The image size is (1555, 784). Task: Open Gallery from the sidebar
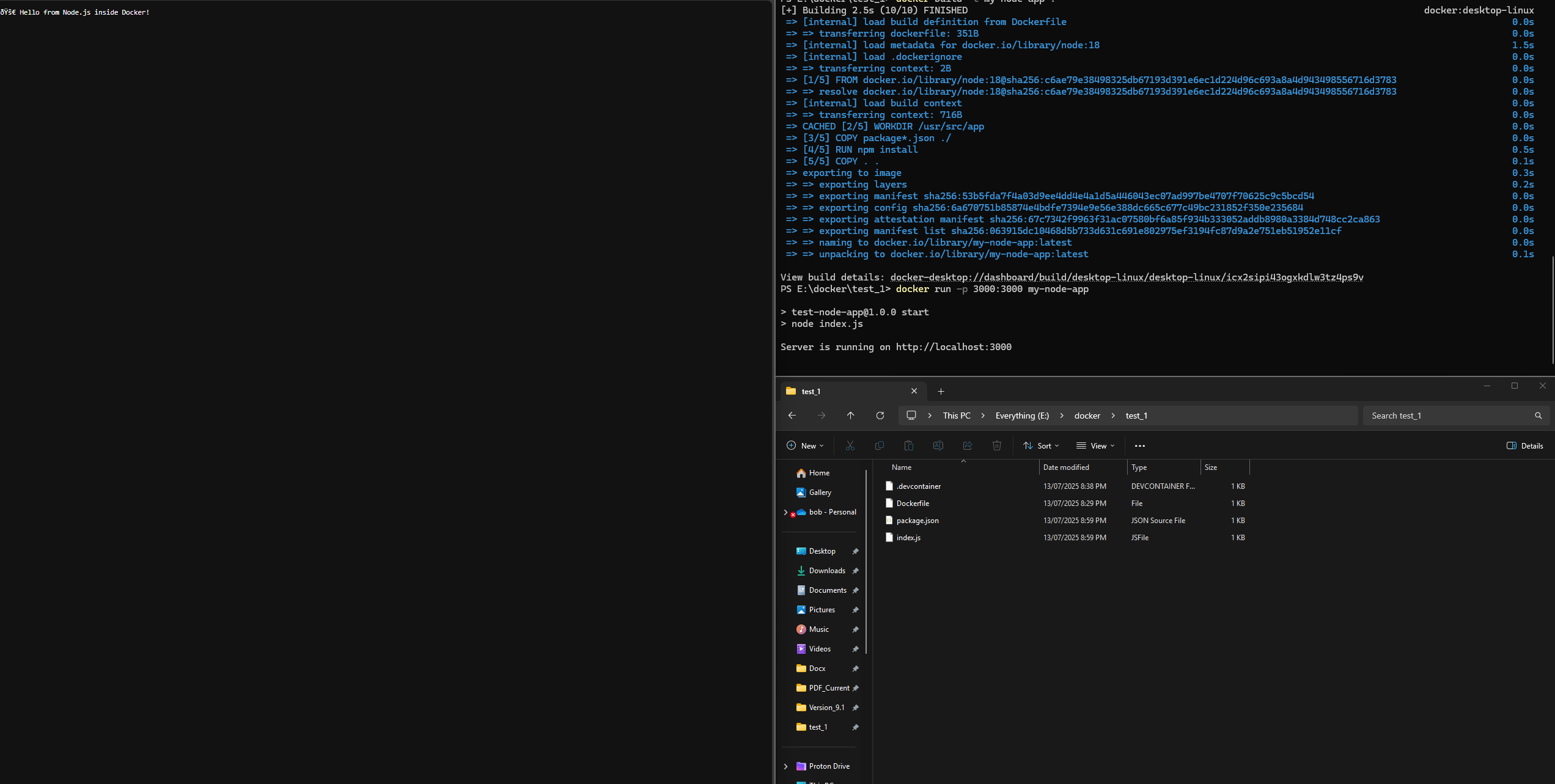click(820, 492)
